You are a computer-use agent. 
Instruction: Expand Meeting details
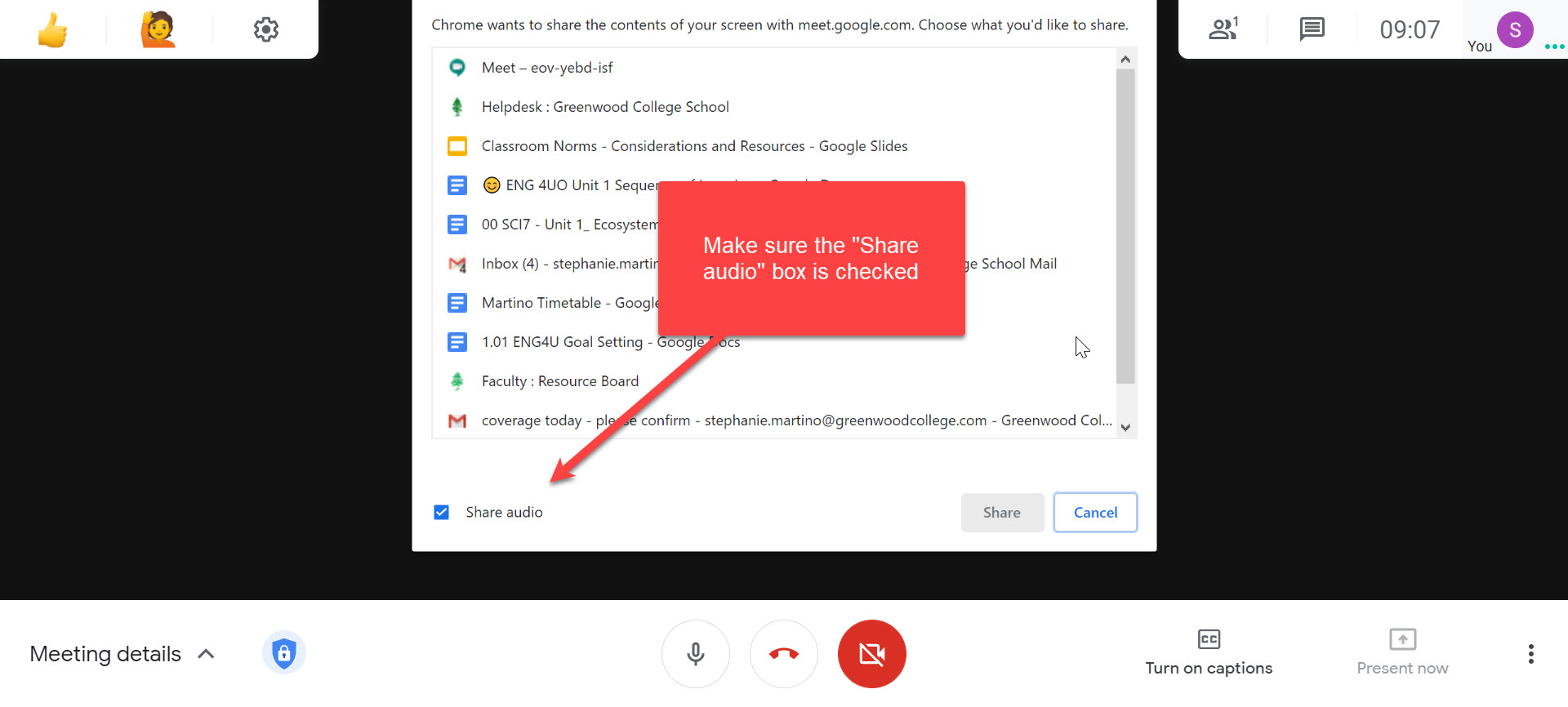tap(122, 654)
